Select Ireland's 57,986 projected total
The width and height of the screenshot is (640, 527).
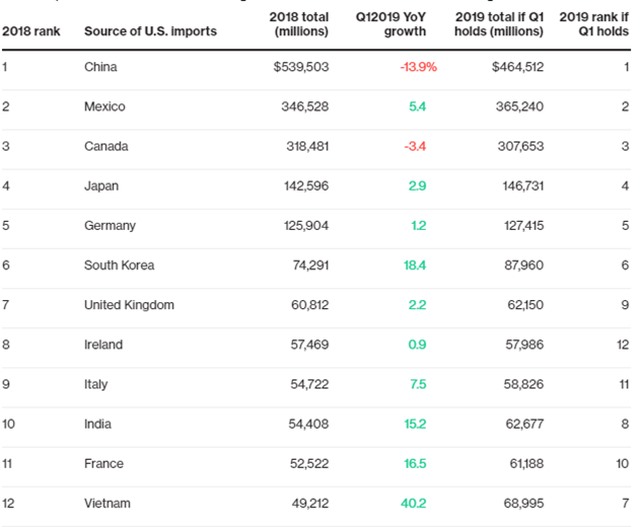point(524,345)
